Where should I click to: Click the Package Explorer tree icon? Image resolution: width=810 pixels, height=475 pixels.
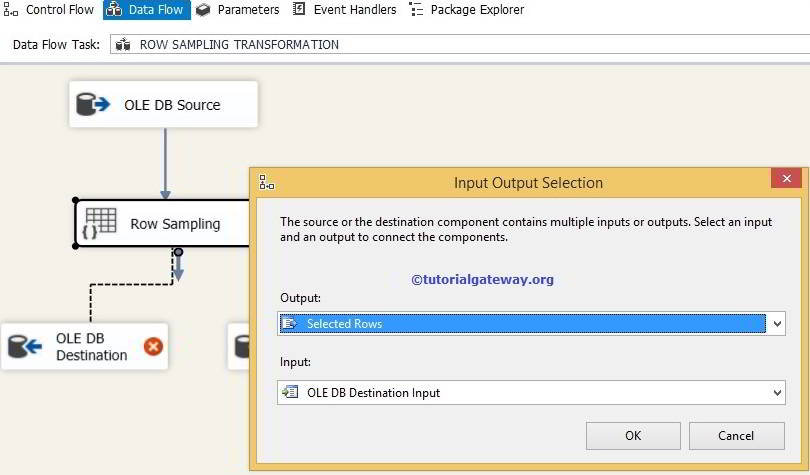416,9
